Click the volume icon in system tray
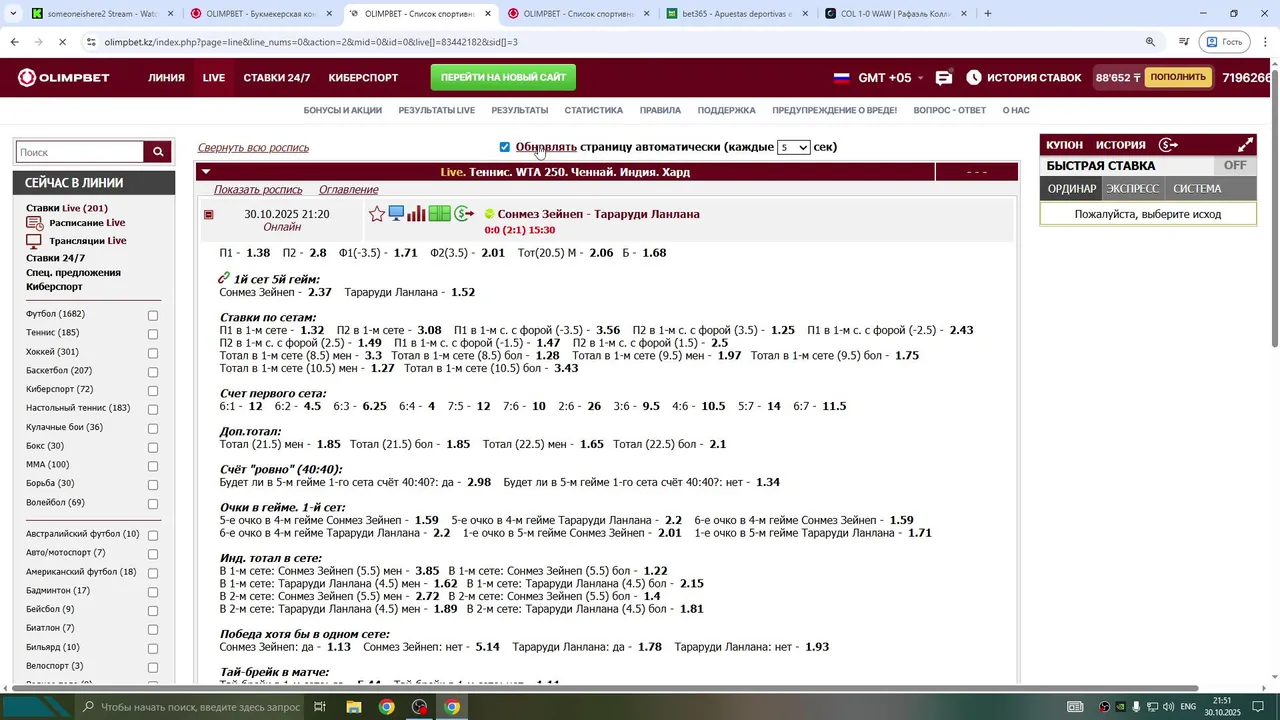The height and width of the screenshot is (720, 1280). point(1167,707)
